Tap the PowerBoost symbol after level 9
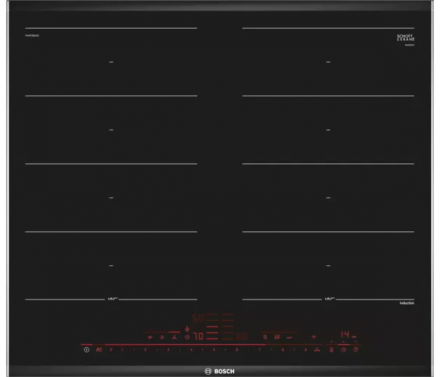 [x=317, y=350]
